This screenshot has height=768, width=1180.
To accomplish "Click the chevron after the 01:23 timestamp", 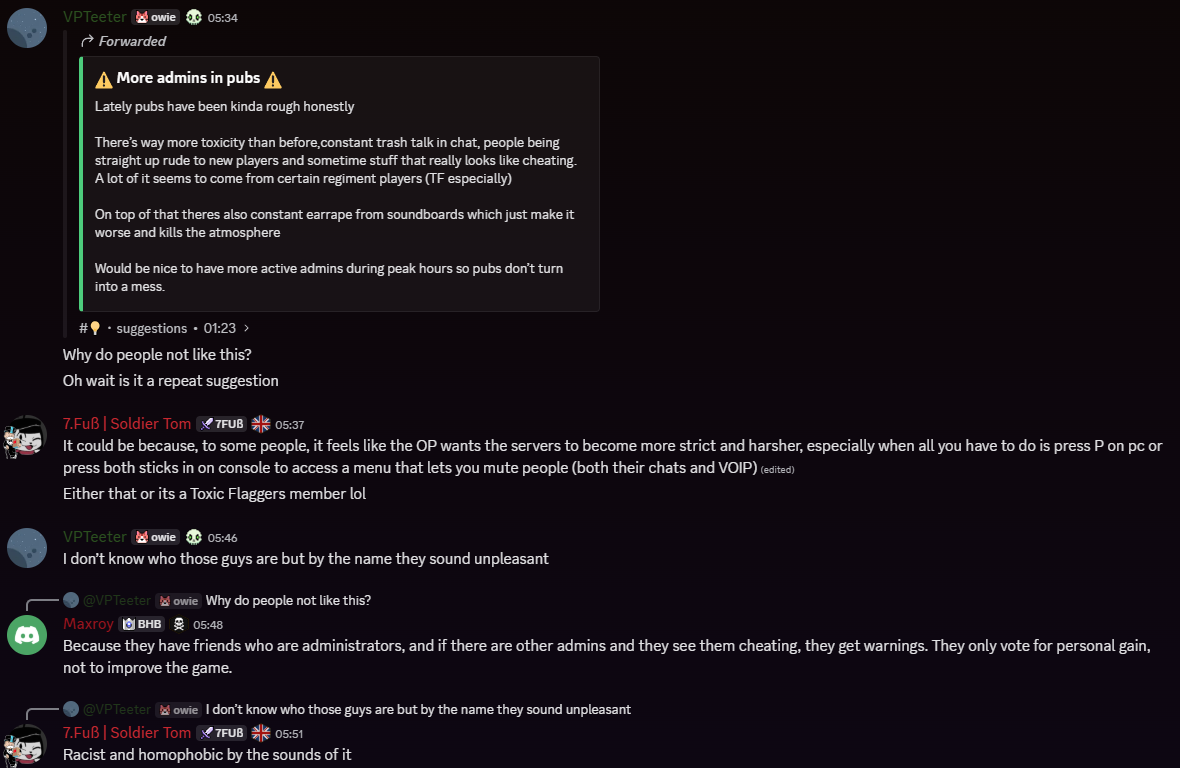I will point(246,328).
